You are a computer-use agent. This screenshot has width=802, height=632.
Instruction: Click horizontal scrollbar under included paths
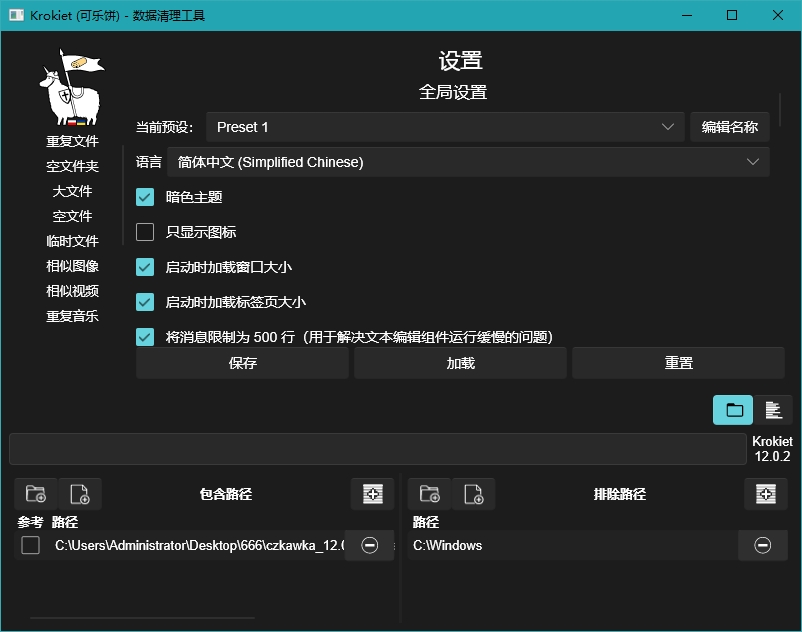(142, 618)
